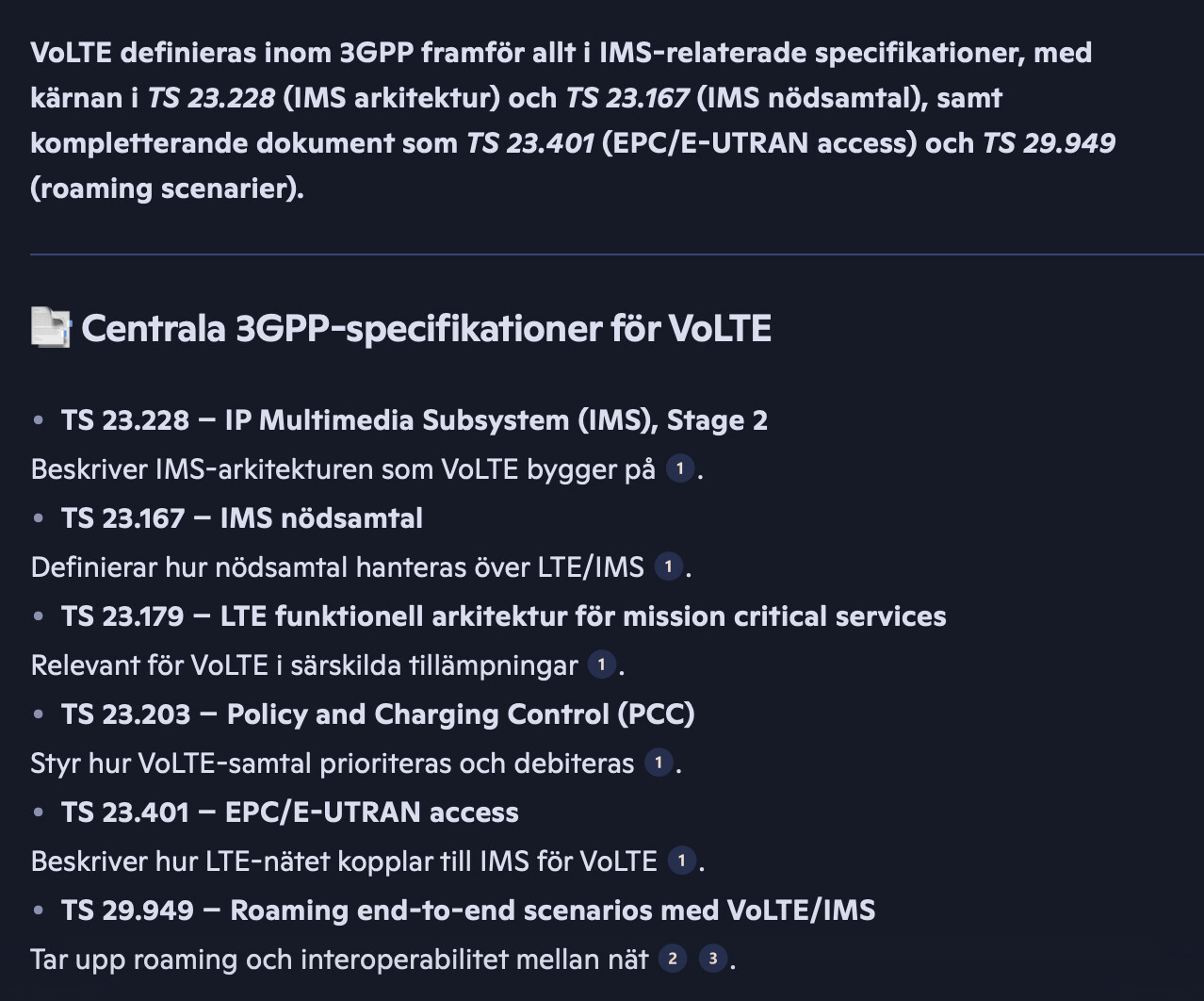The width and height of the screenshot is (1204, 1001).
Task: Click italic 'TS 23.228' in the intro paragraph
Action: [x=212, y=97]
